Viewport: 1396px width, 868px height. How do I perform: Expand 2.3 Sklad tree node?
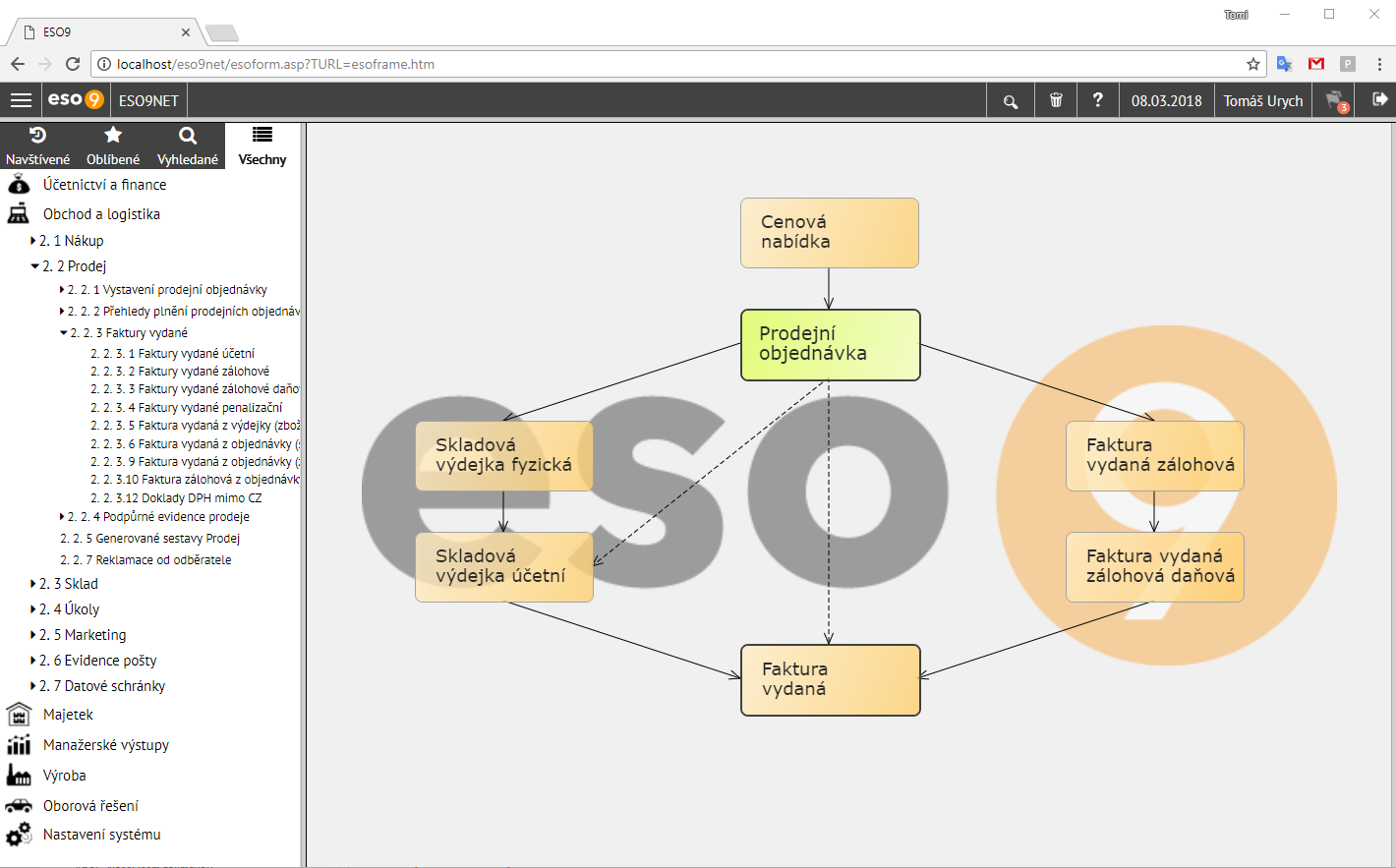pos(33,583)
